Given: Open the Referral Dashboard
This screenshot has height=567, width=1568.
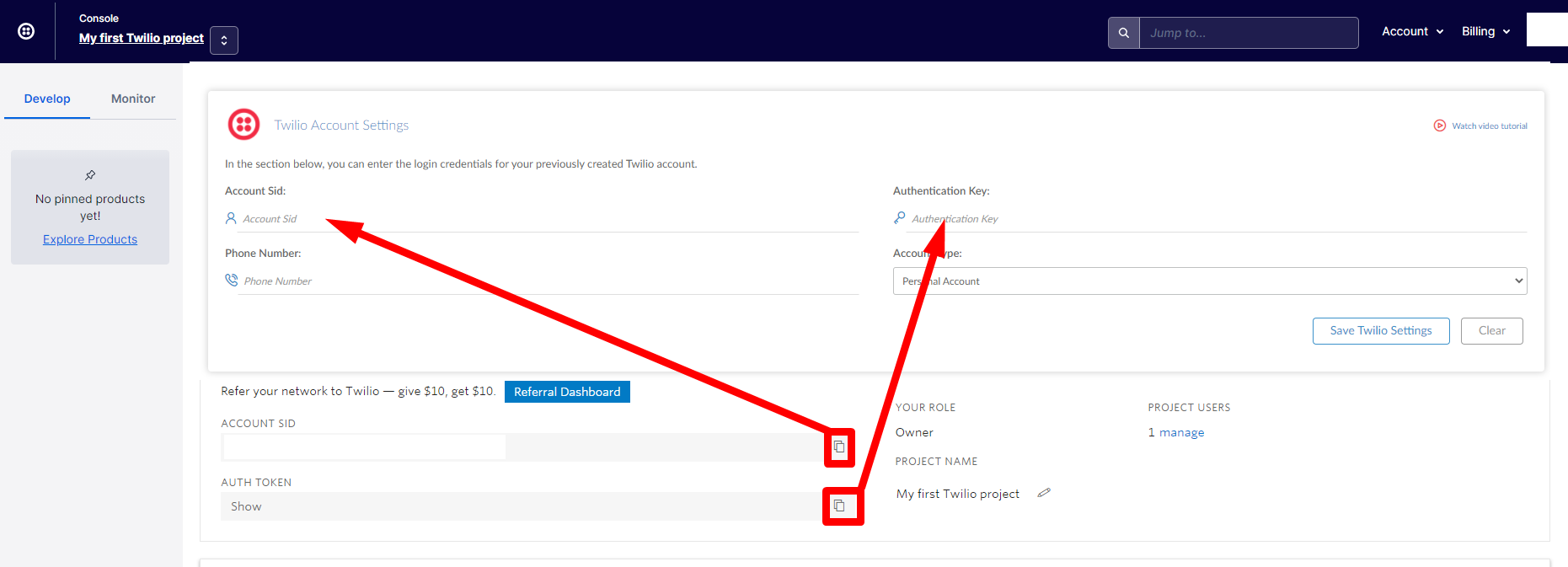Looking at the screenshot, I should [567, 392].
